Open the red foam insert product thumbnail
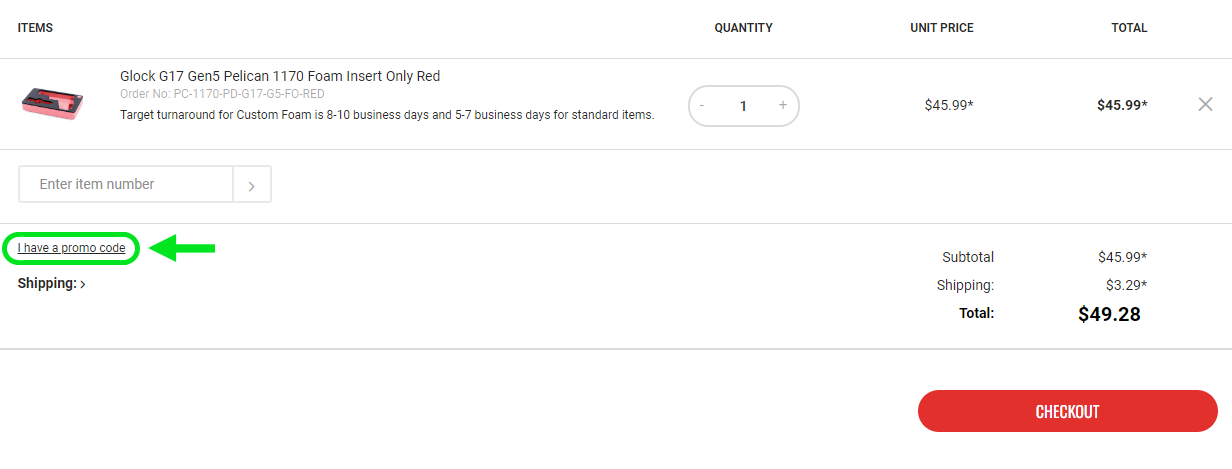The image size is (1232, 469). point(53,103)
